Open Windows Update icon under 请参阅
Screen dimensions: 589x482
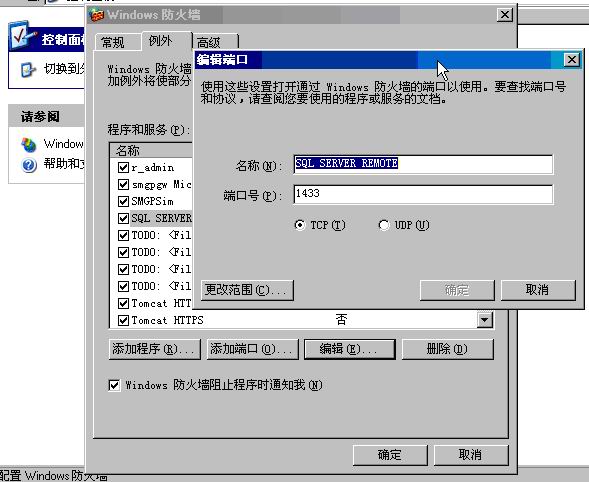29,145
